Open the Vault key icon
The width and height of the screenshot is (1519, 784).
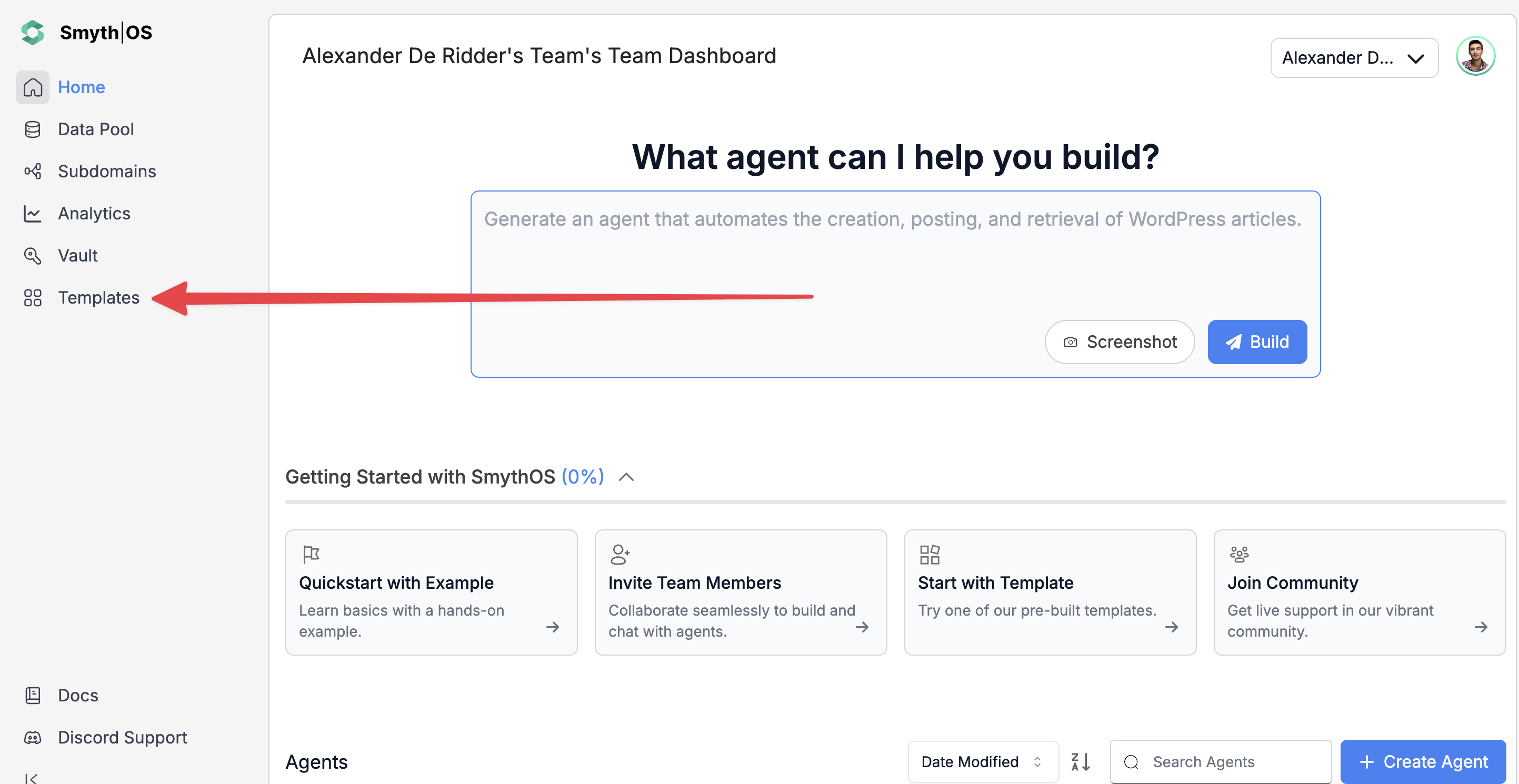(33, 256)
